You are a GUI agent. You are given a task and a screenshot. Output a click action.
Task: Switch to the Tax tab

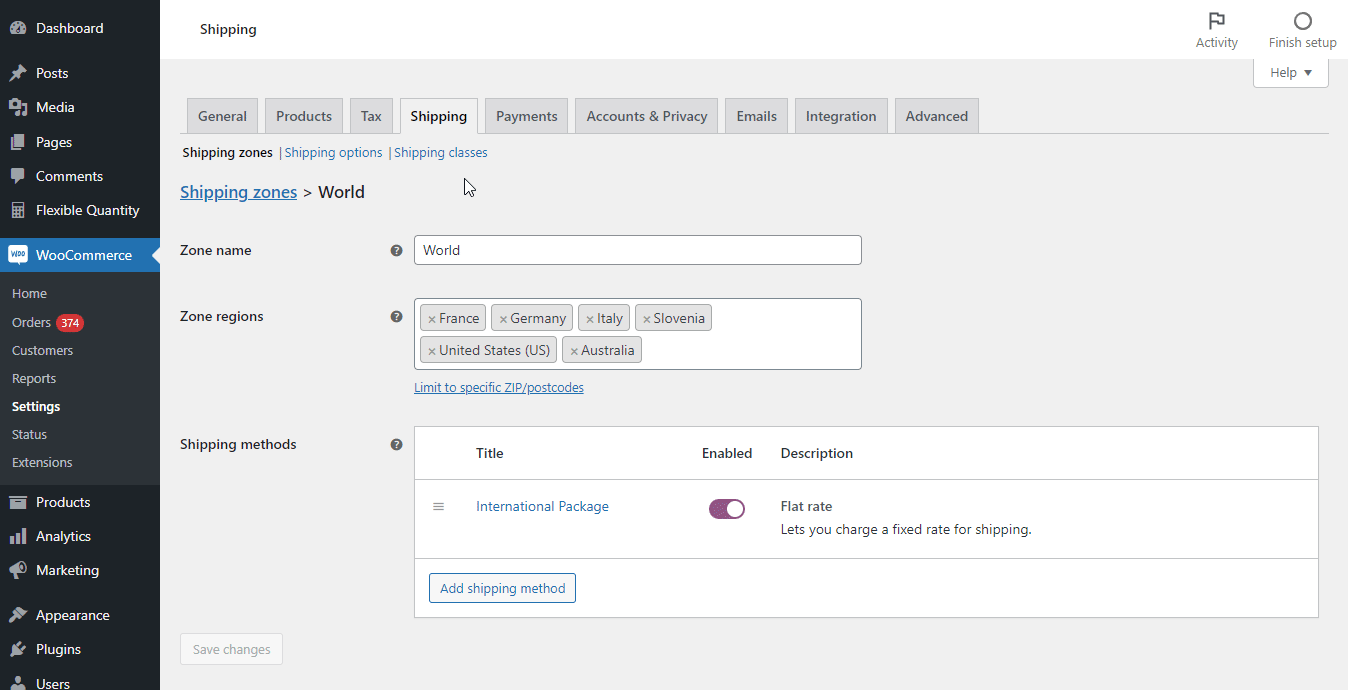(x=371, y=116)
